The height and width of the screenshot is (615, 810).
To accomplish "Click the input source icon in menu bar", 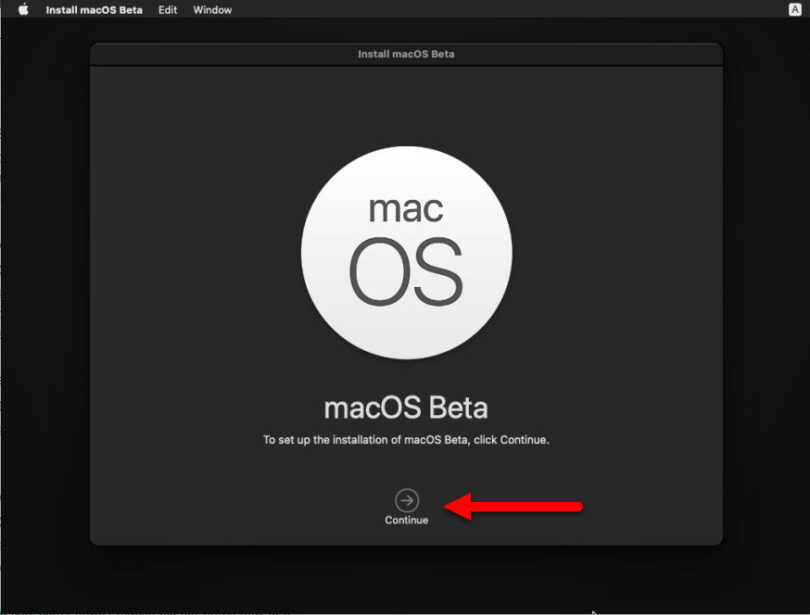I will (x=795, y=9).
